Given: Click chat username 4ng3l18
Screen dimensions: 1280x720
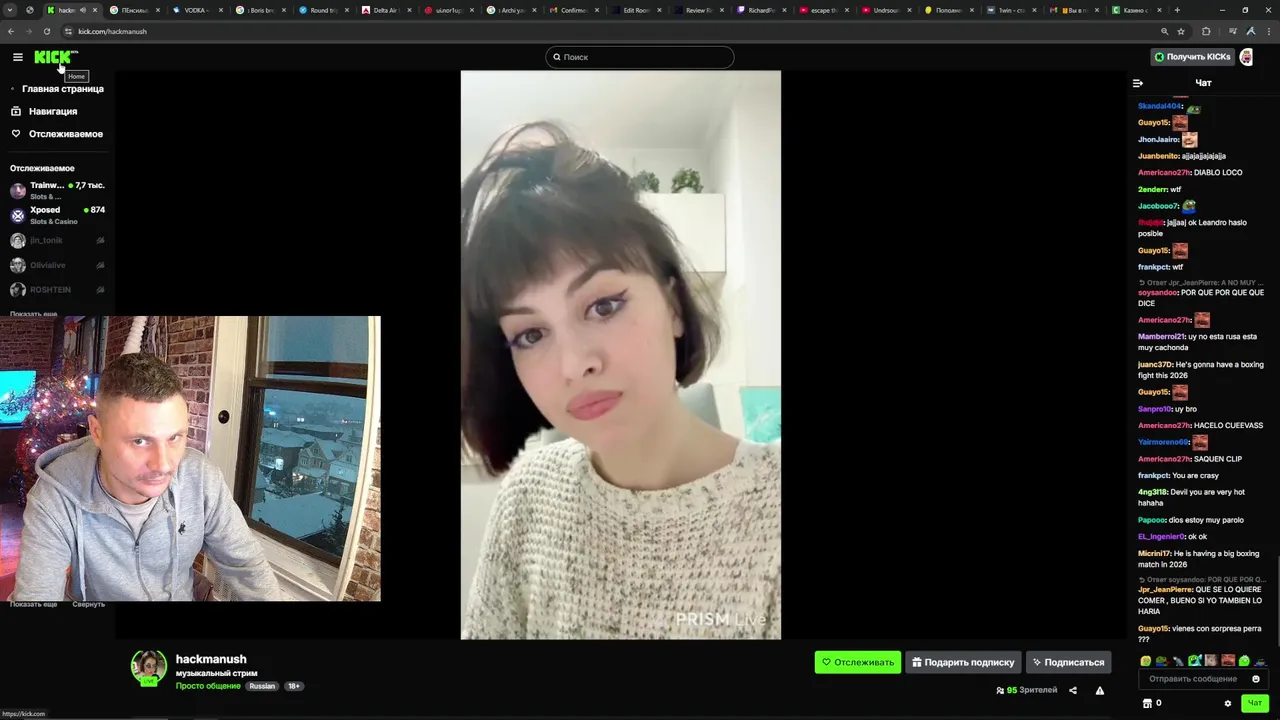Looking at the screenshot, I should [1153, 492].
